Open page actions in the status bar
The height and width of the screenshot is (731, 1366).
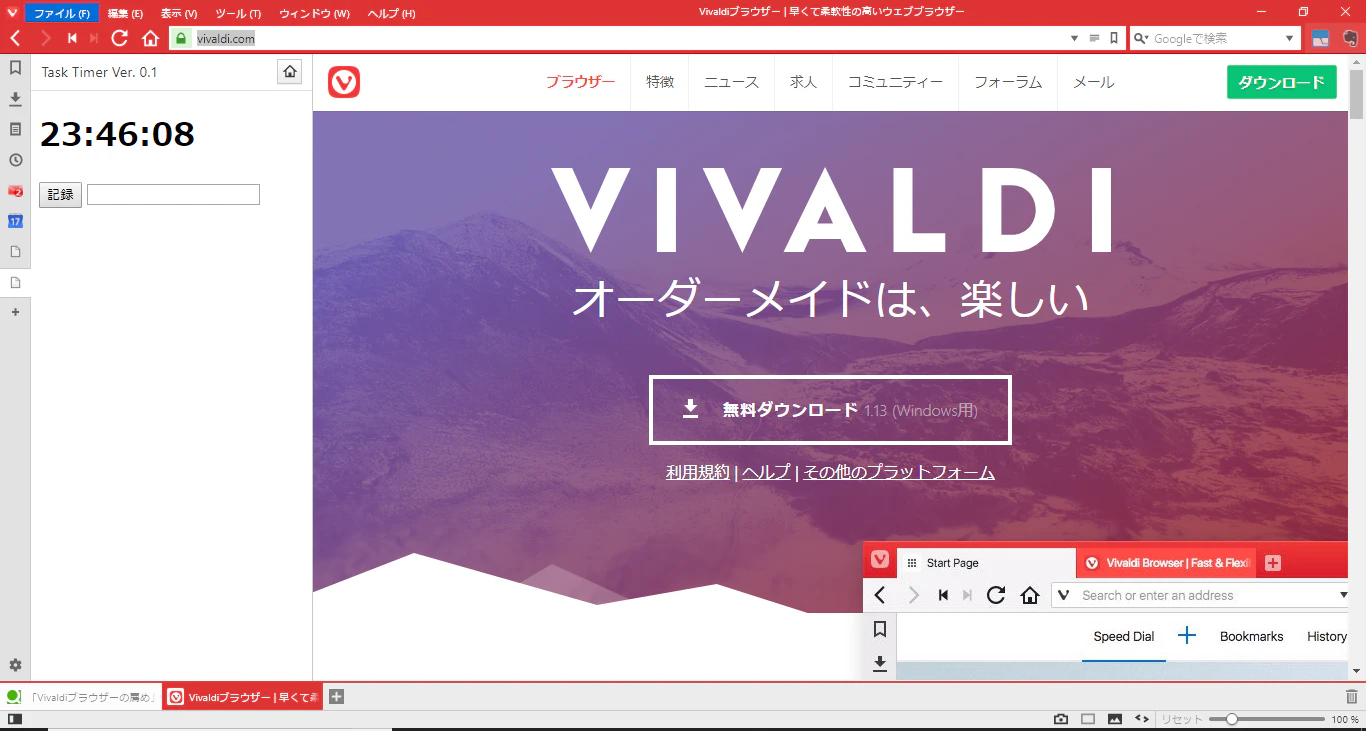pyautogui.click(x=1142, y=720)
